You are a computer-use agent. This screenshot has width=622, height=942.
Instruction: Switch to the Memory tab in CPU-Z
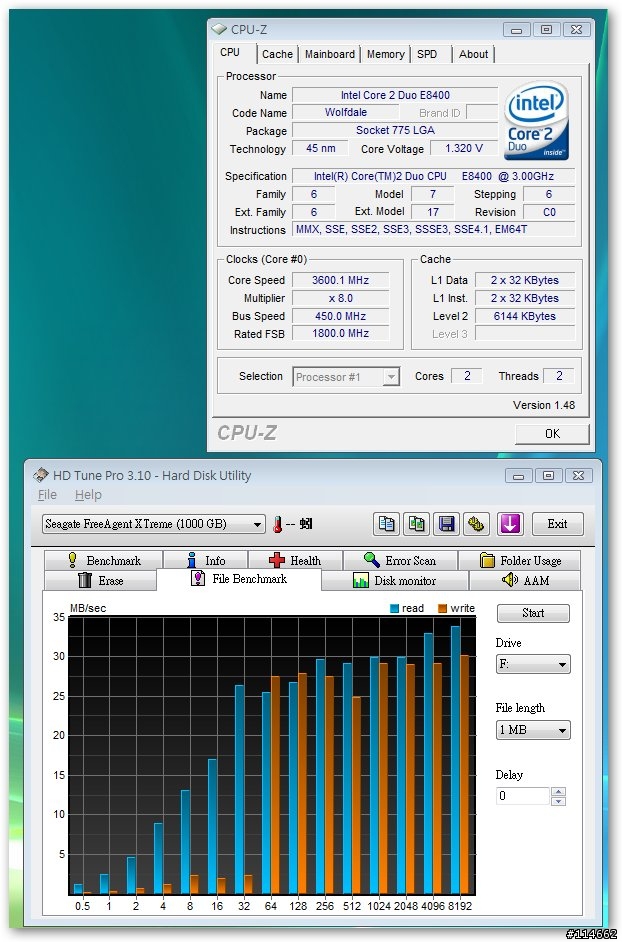[385, 54]
